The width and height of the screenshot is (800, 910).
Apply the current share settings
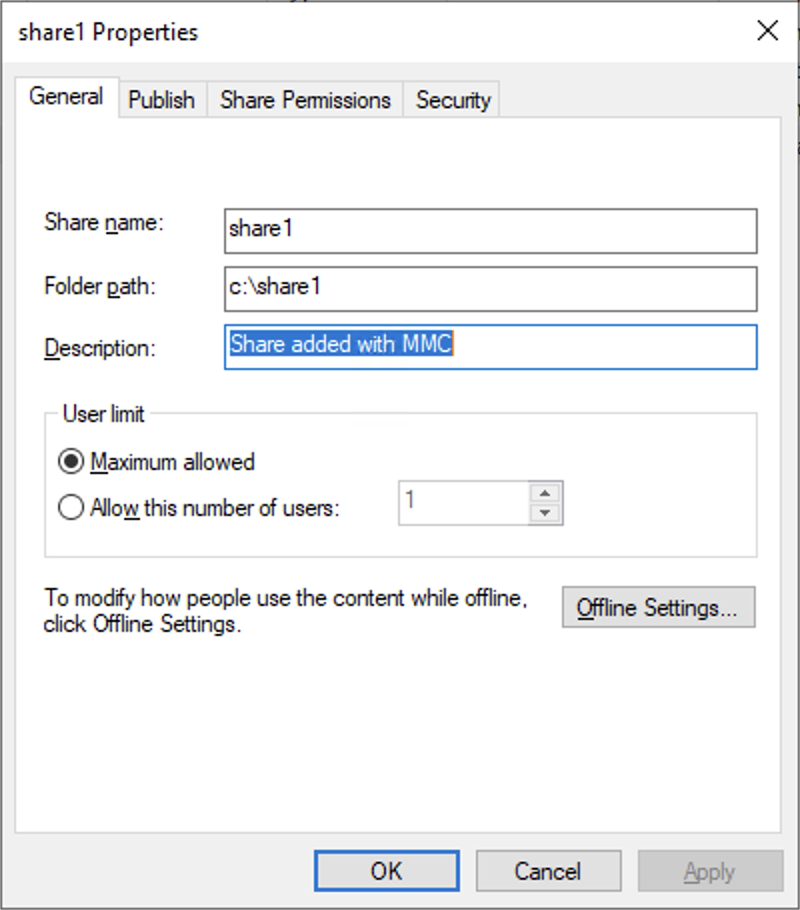[710, 870]
